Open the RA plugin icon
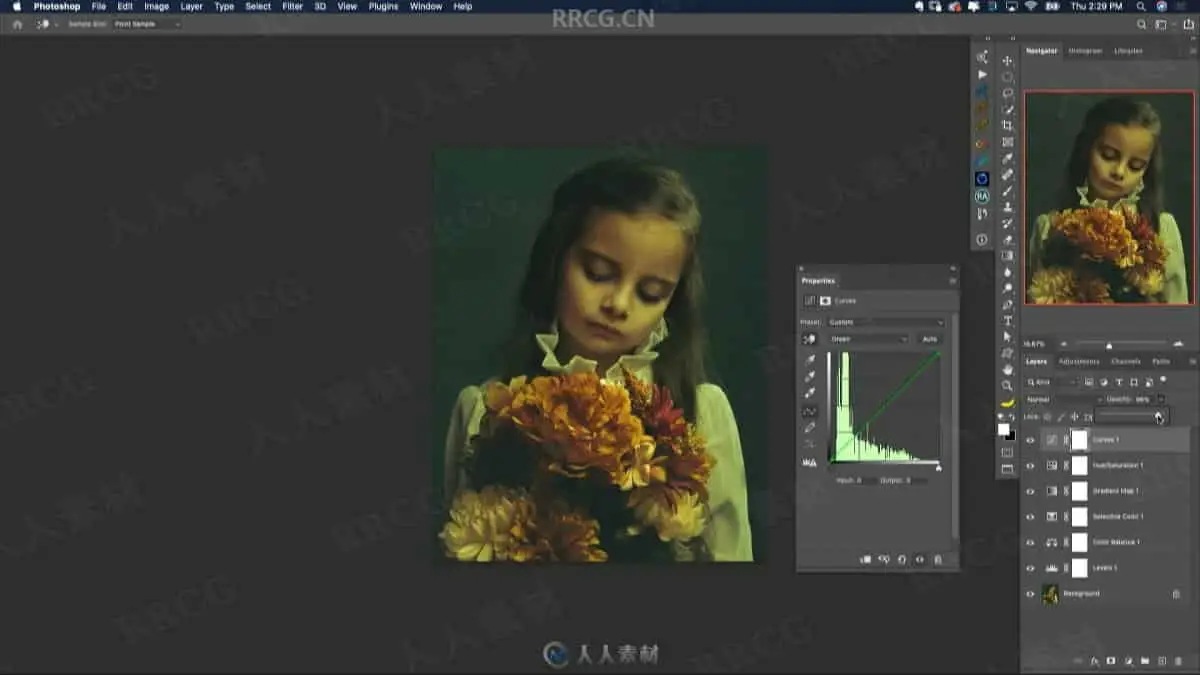Viewport: 1200px width, 675px height. [x=982, y=196]
